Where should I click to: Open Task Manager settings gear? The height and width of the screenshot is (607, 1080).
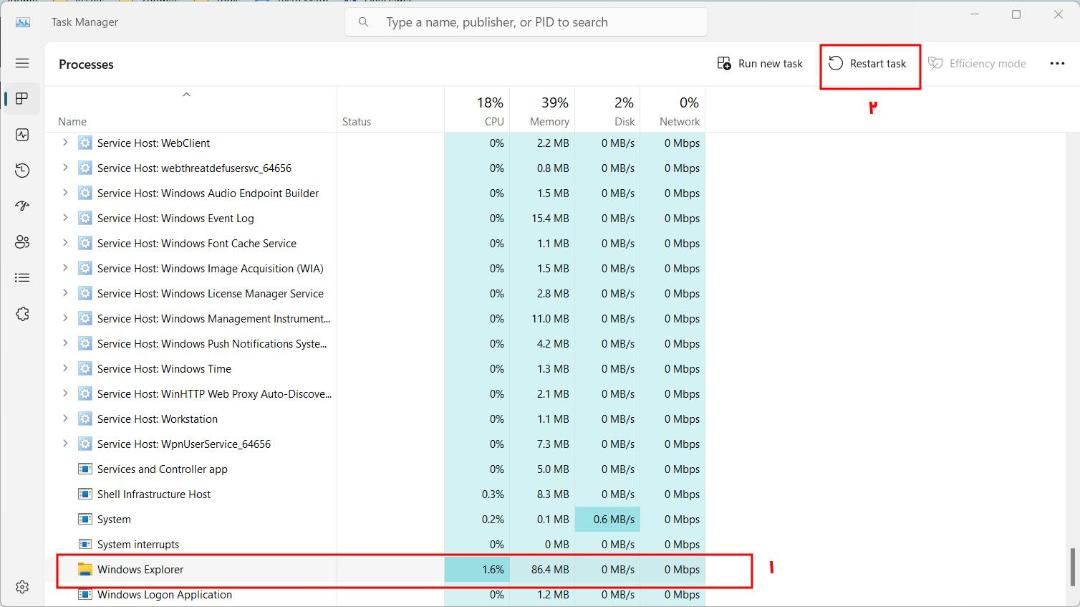(x=22, y=586)
